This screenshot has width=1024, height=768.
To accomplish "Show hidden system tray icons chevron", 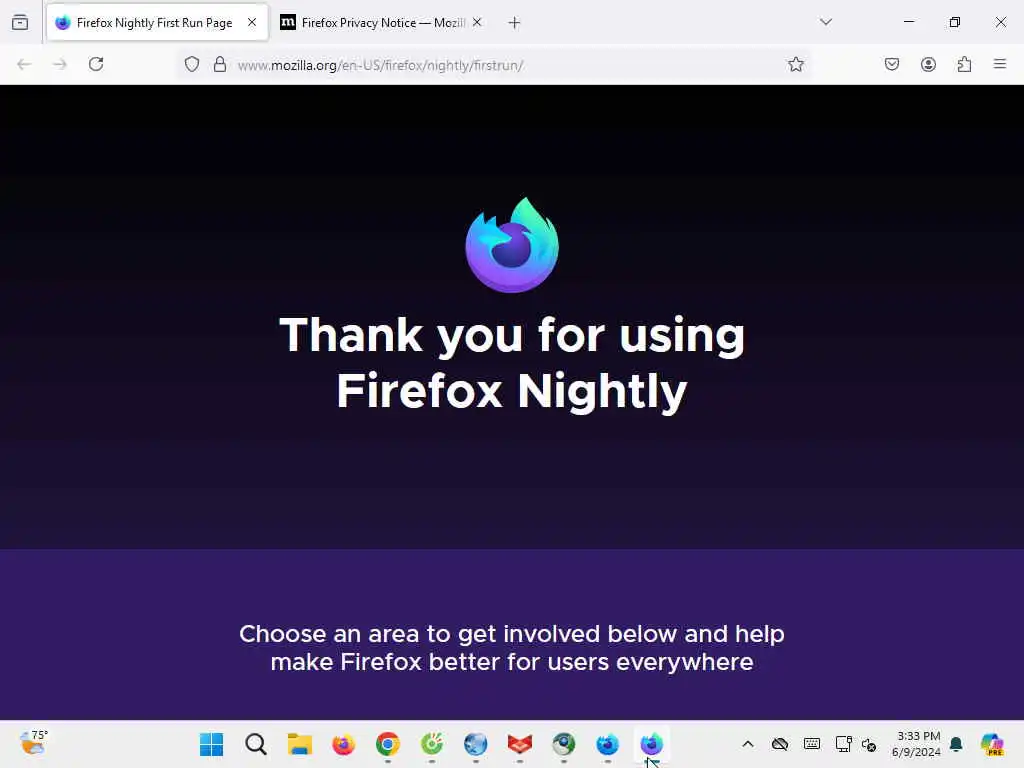I will 748,744.
